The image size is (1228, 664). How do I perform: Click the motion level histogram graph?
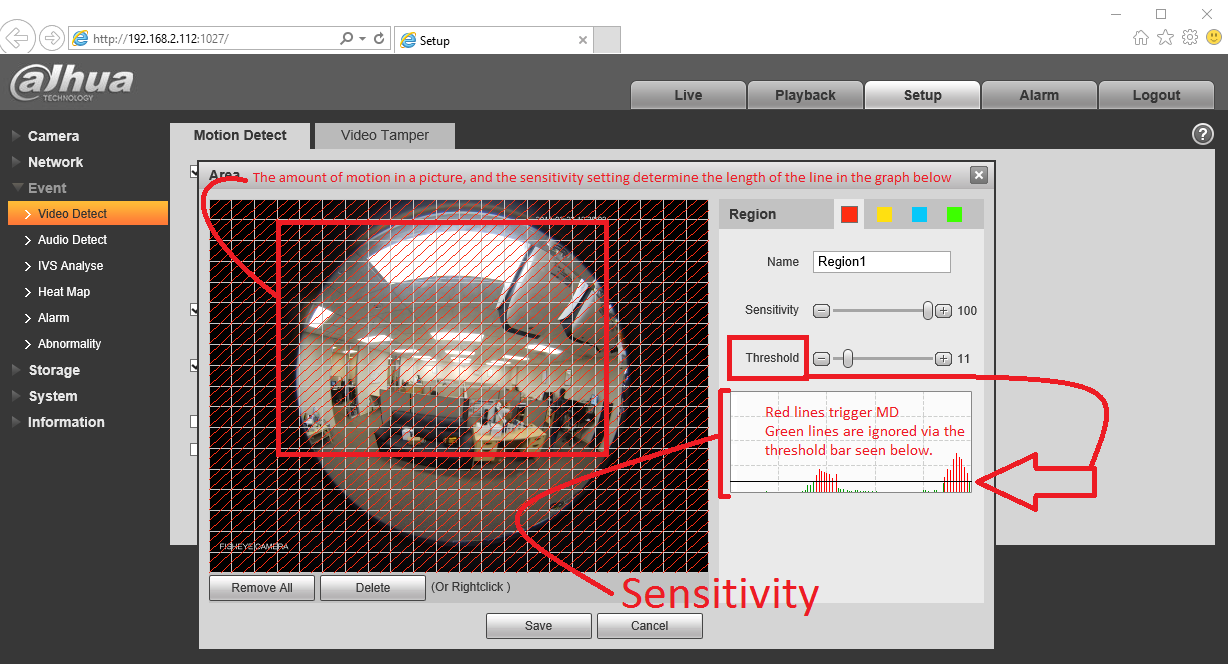click(x=851, y=443)
